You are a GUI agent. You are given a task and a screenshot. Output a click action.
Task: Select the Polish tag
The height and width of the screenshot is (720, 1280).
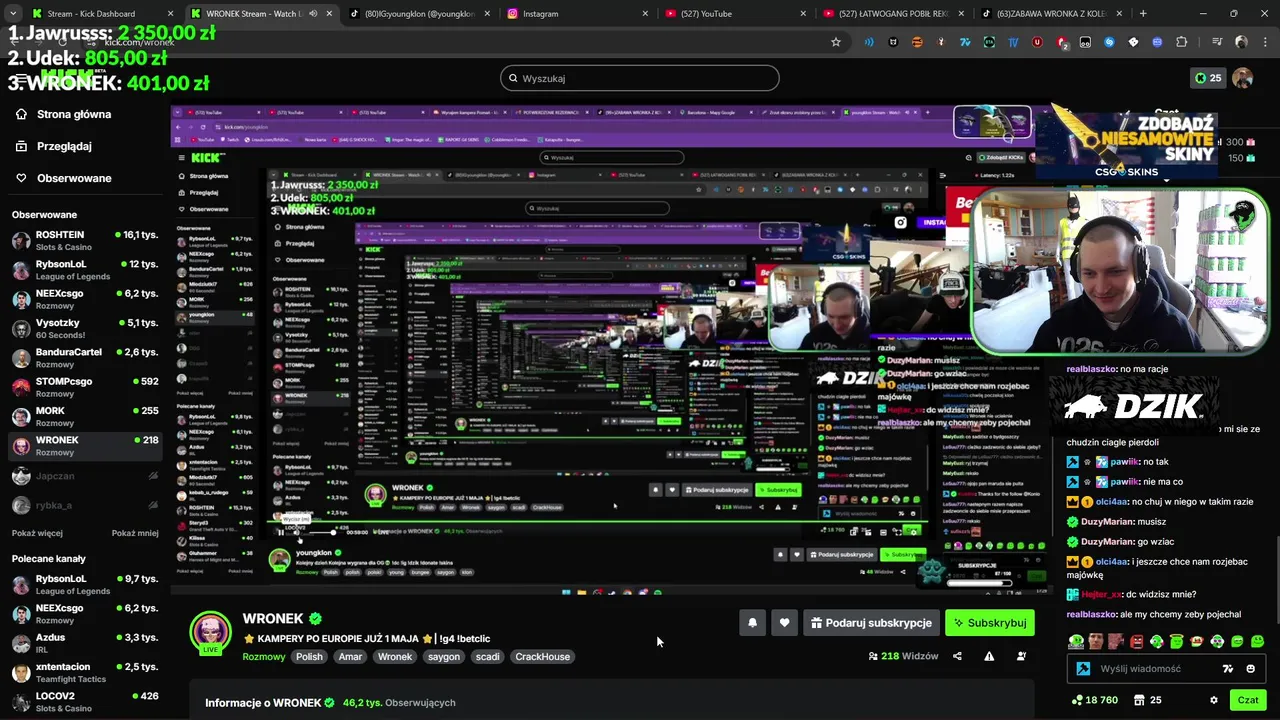[x=309, y=657]
